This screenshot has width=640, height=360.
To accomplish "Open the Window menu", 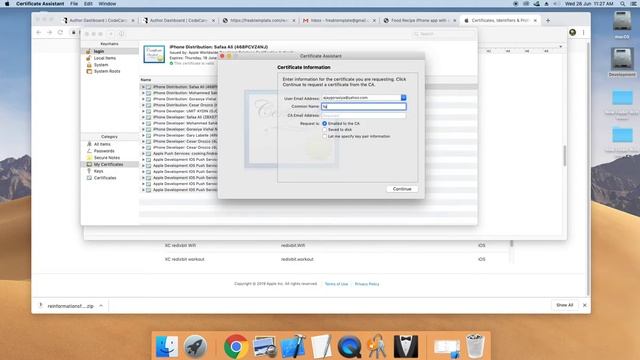I will tap(107, 4).
